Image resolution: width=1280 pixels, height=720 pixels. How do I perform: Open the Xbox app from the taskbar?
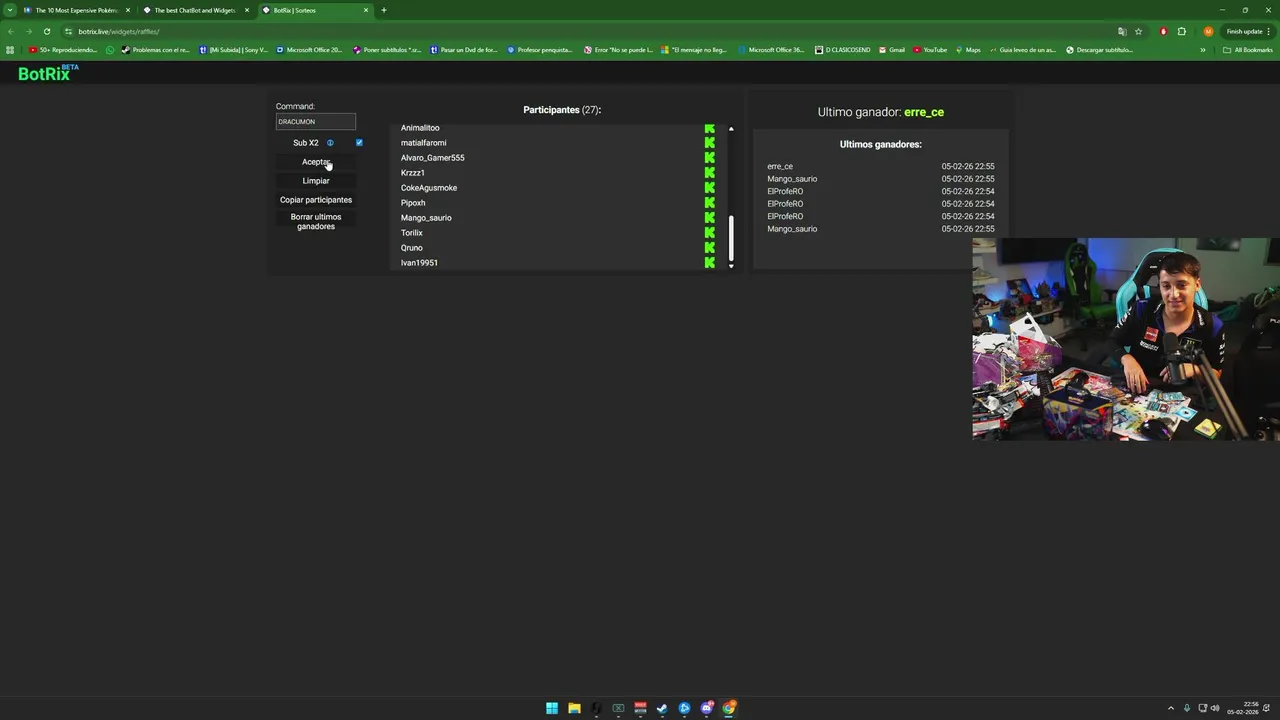point(618,708)
